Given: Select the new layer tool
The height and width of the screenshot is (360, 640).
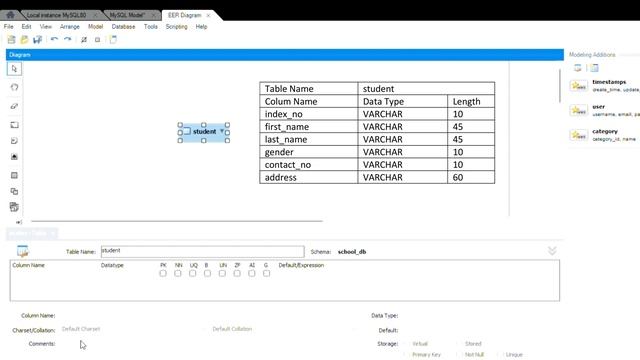Looking at the screenshot, I should tap(14, 125).
